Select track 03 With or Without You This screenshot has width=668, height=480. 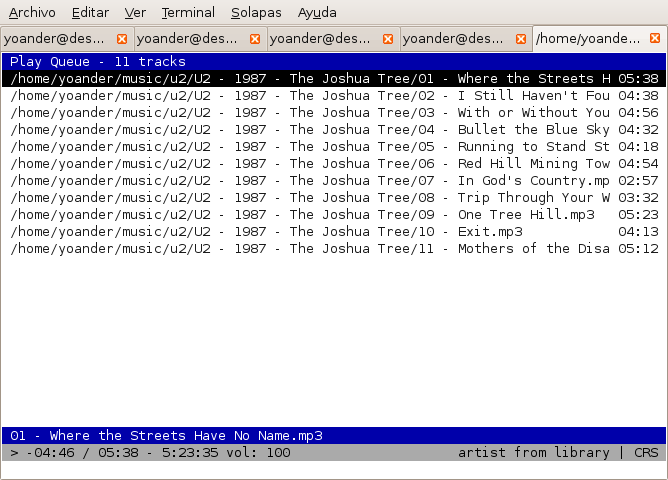click(x=334, y=112)
